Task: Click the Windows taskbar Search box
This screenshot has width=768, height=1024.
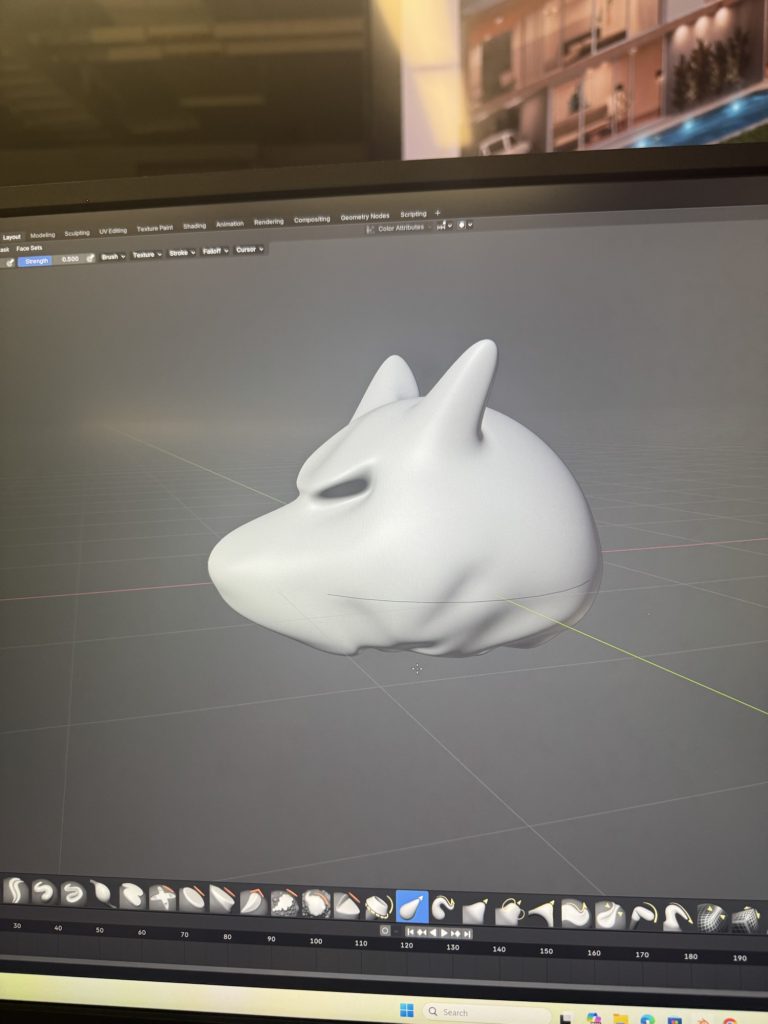Action: pos(486,1012)
